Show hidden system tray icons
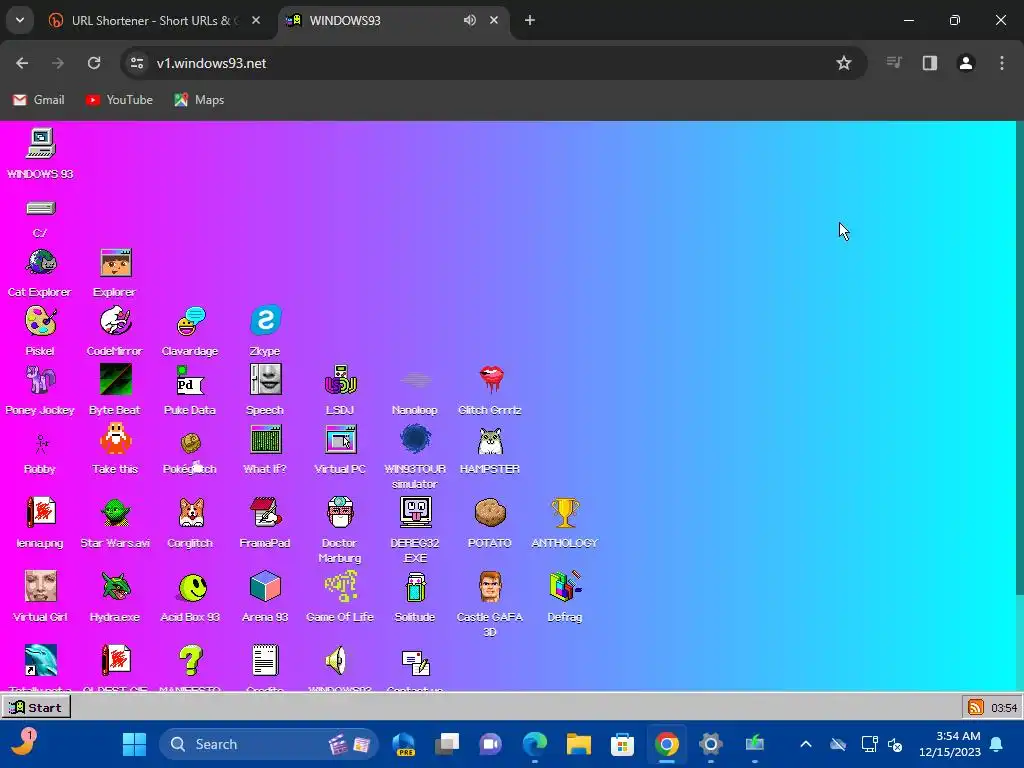 806,744
